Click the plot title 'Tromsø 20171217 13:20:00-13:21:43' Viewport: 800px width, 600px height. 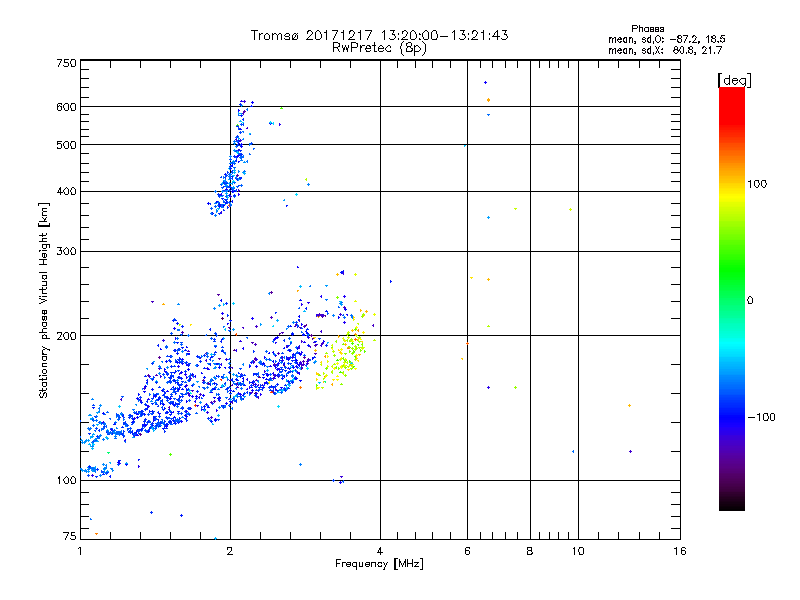coord(379,35)
